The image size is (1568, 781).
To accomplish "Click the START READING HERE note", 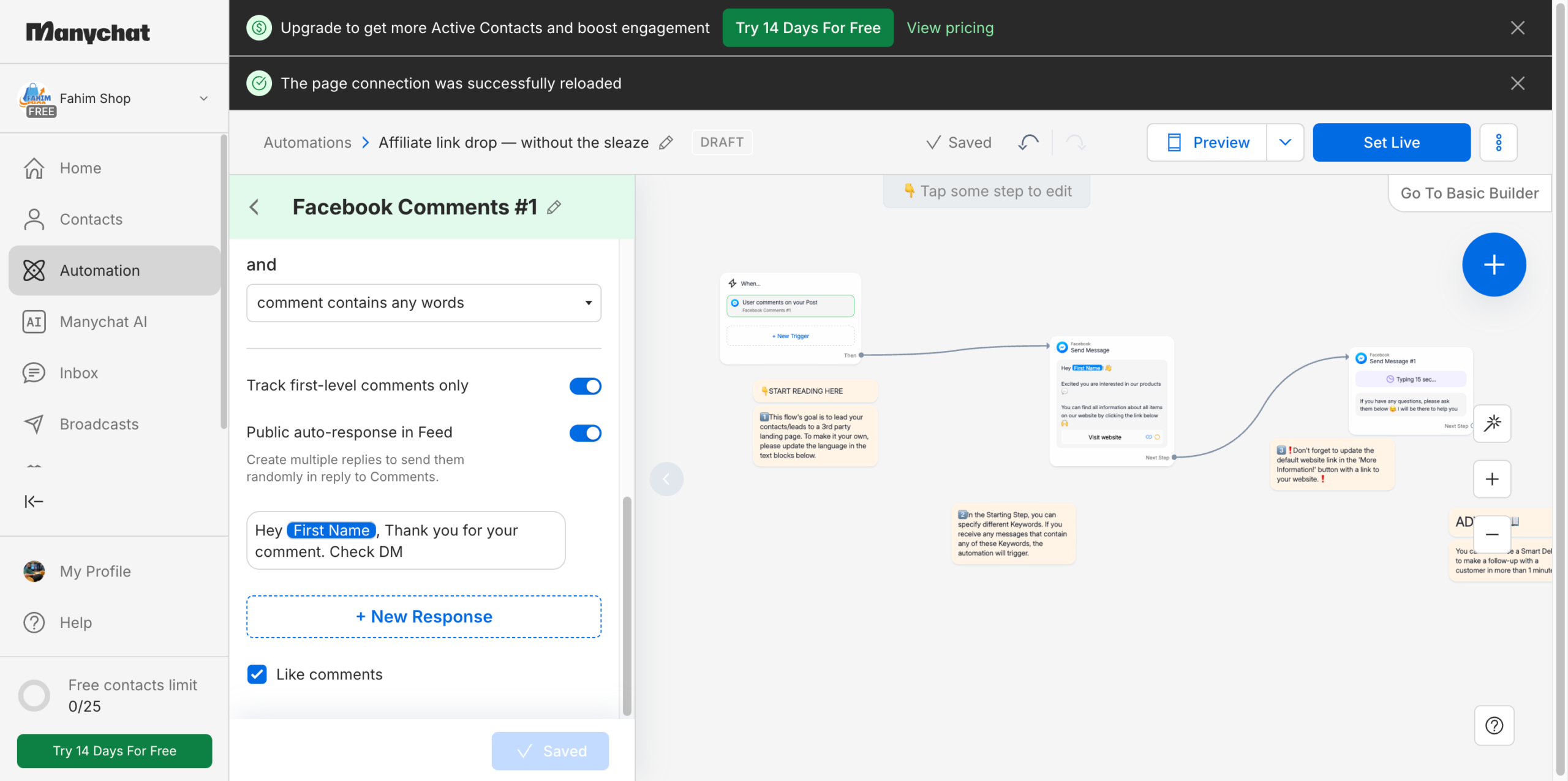I will click(815, 391).
